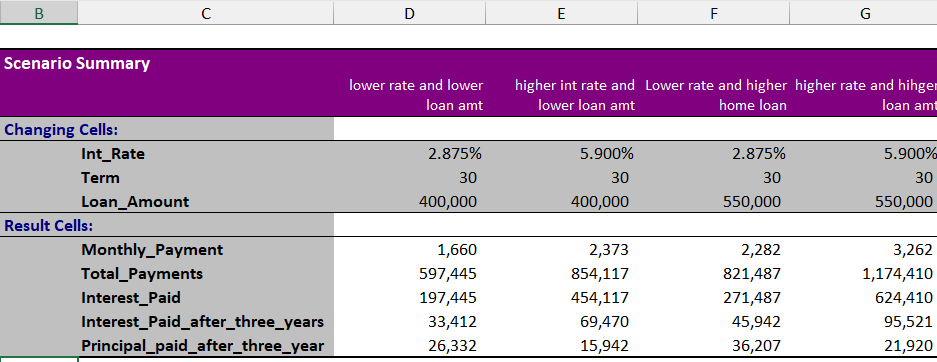Click 'lower rate and lower loan amt' heading
This screenshot has width=937, height=362.
pos(417,95)
